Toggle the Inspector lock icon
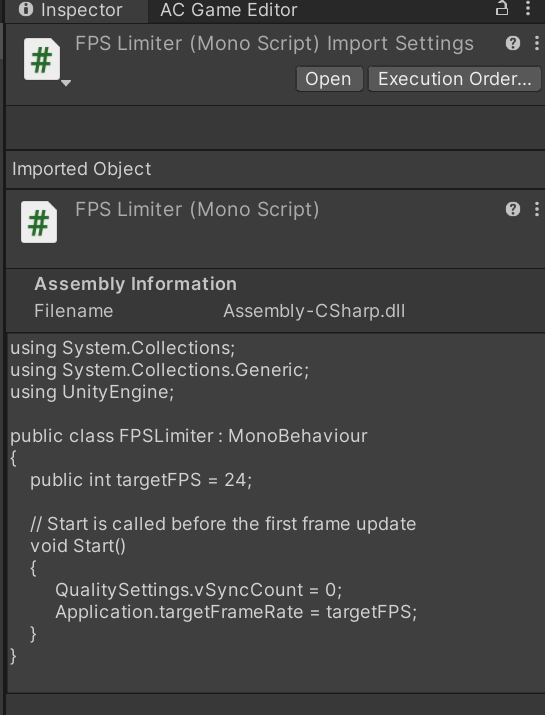 502,8
